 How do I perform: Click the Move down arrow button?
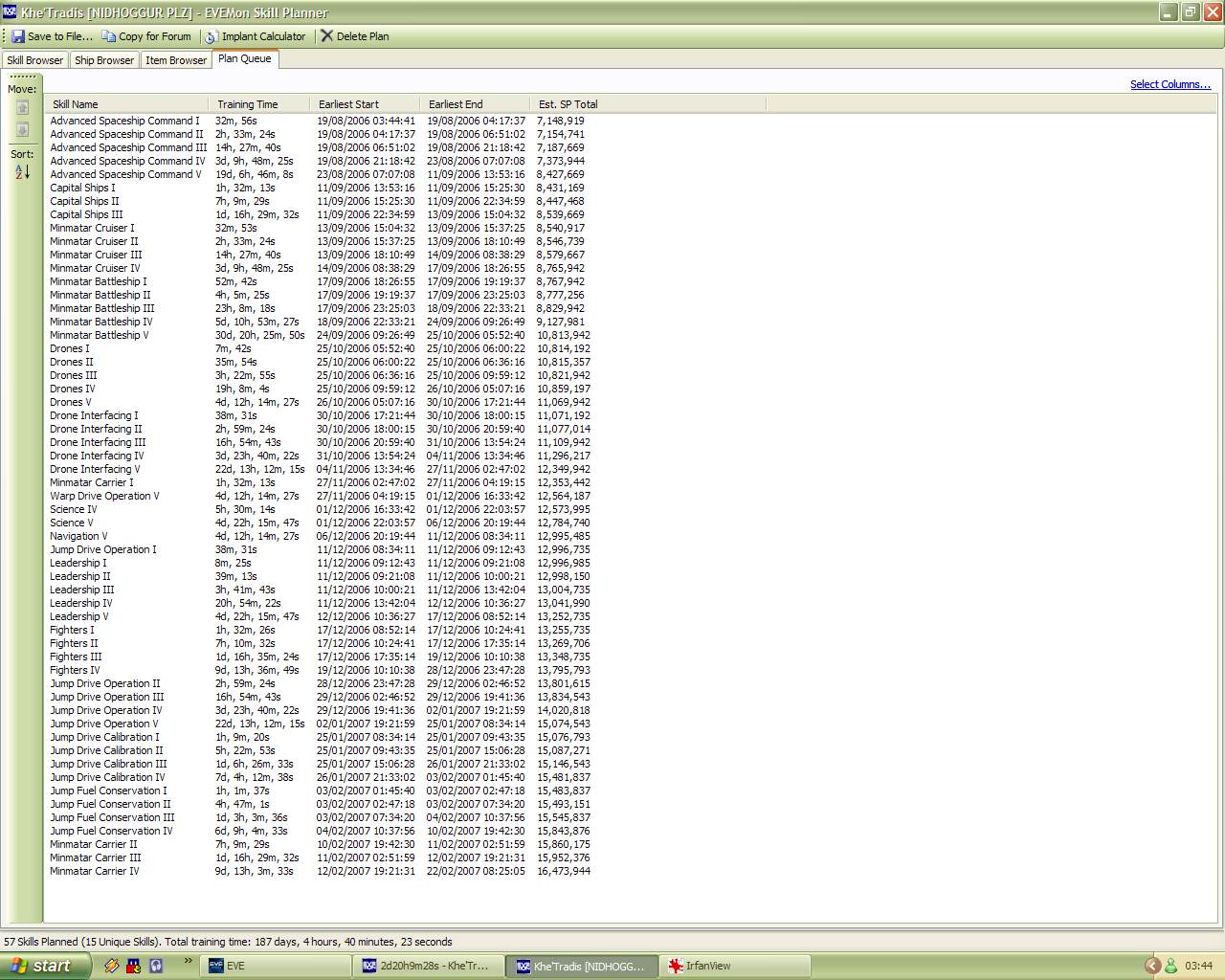pyautogui.click(x=23, y=130)
